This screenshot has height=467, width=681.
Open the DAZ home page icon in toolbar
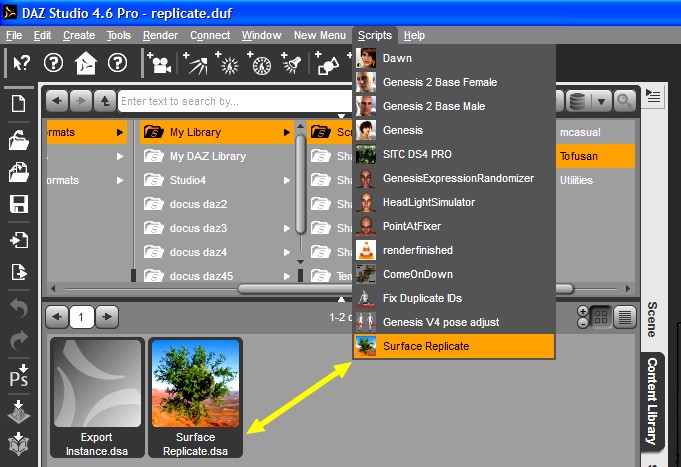(x=86, y=63)
